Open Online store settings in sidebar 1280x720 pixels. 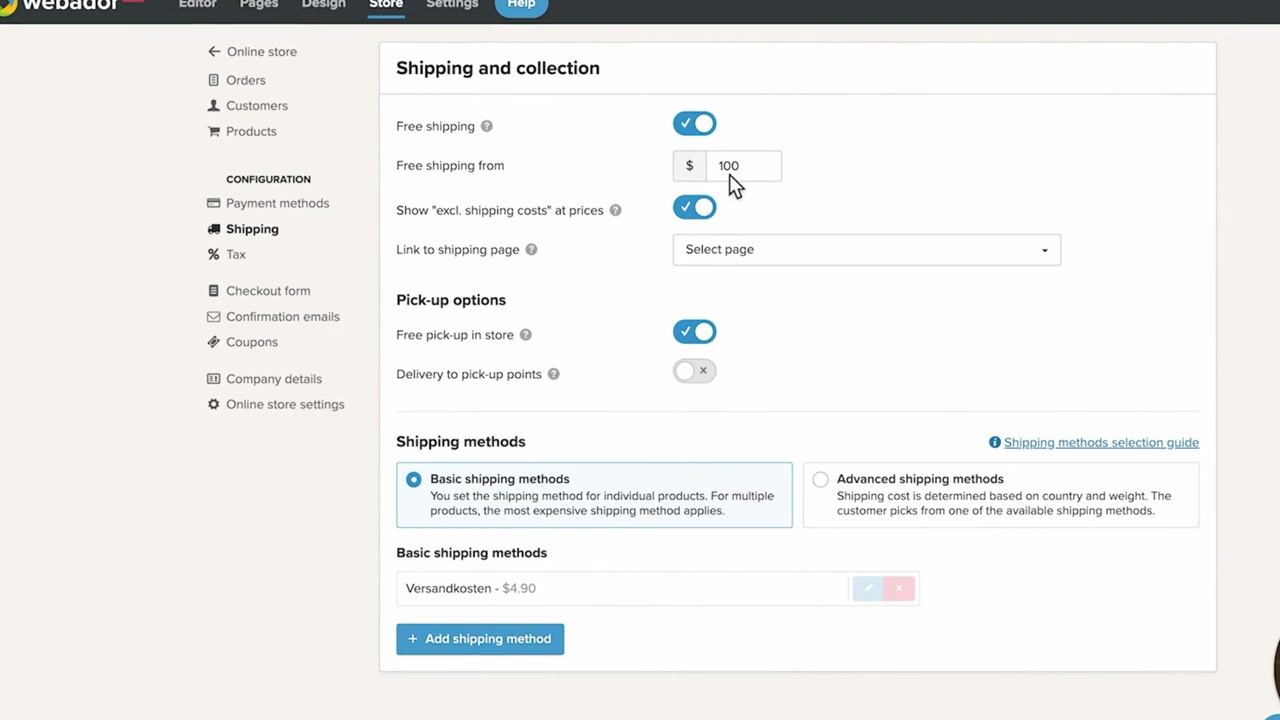pyautogui.click(x=285, y=404)
